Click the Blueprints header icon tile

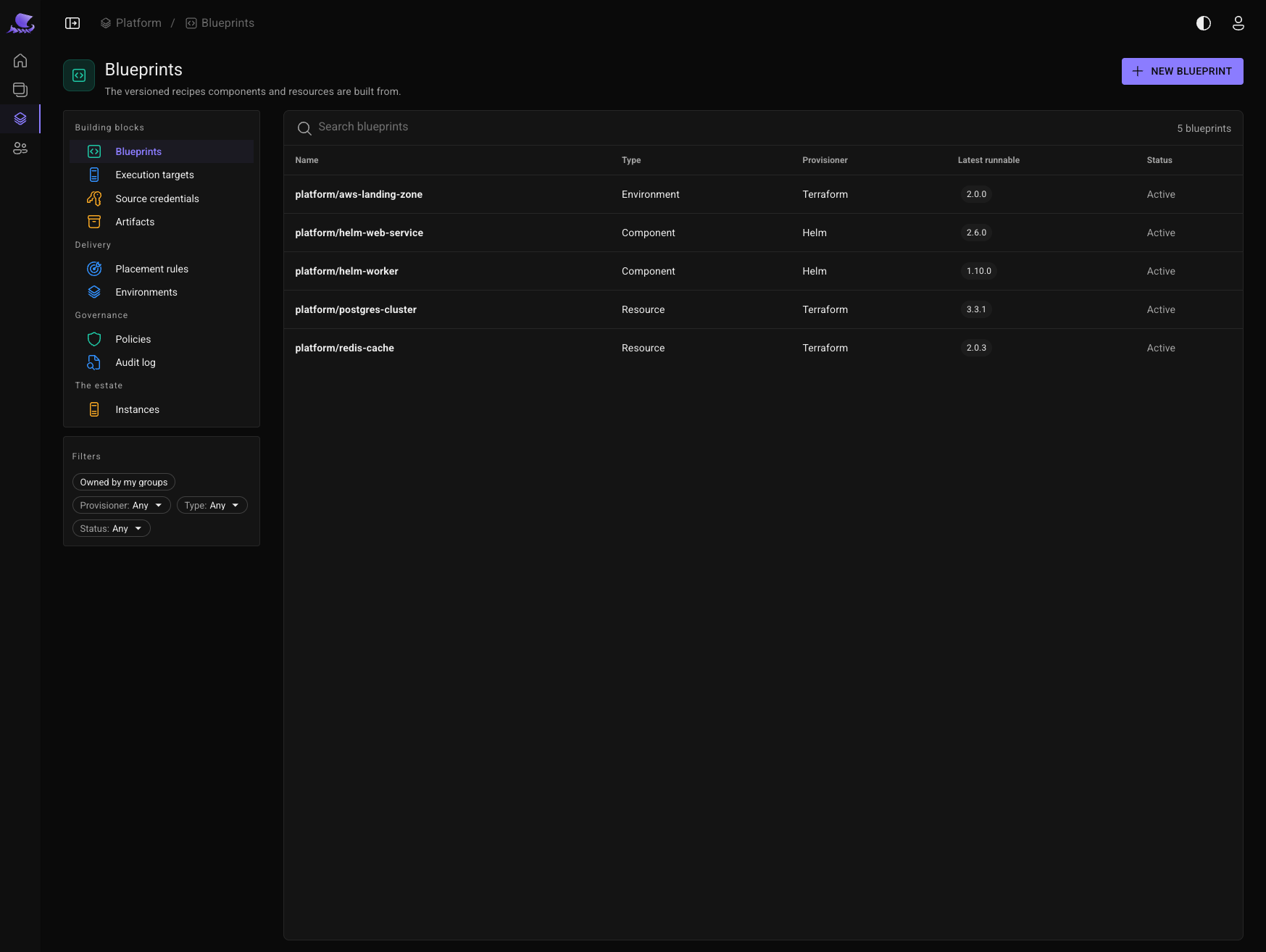pyautogui.click(x=79, y=75)
